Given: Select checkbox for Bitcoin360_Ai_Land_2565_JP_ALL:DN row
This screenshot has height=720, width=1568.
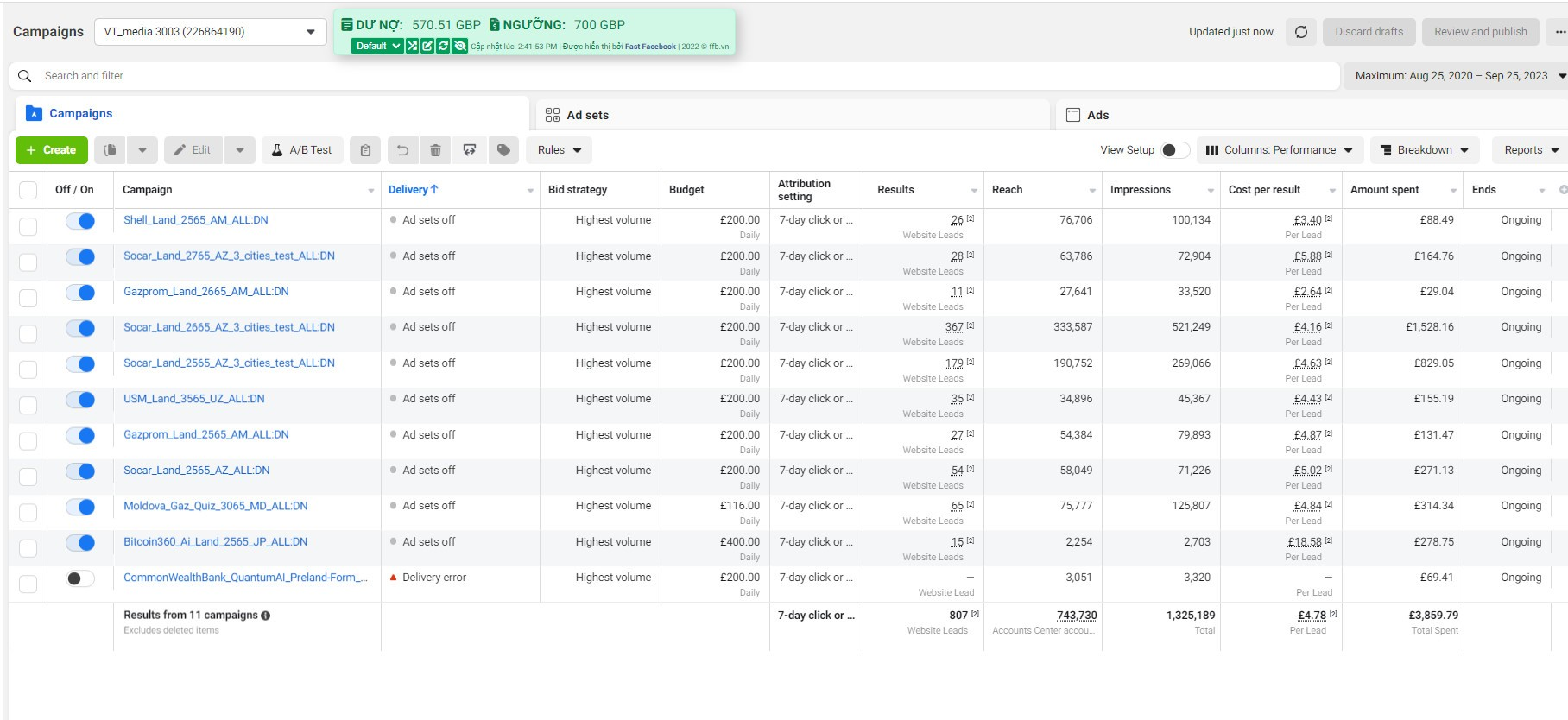Looking at the screenshot, I should coord(28,548).
